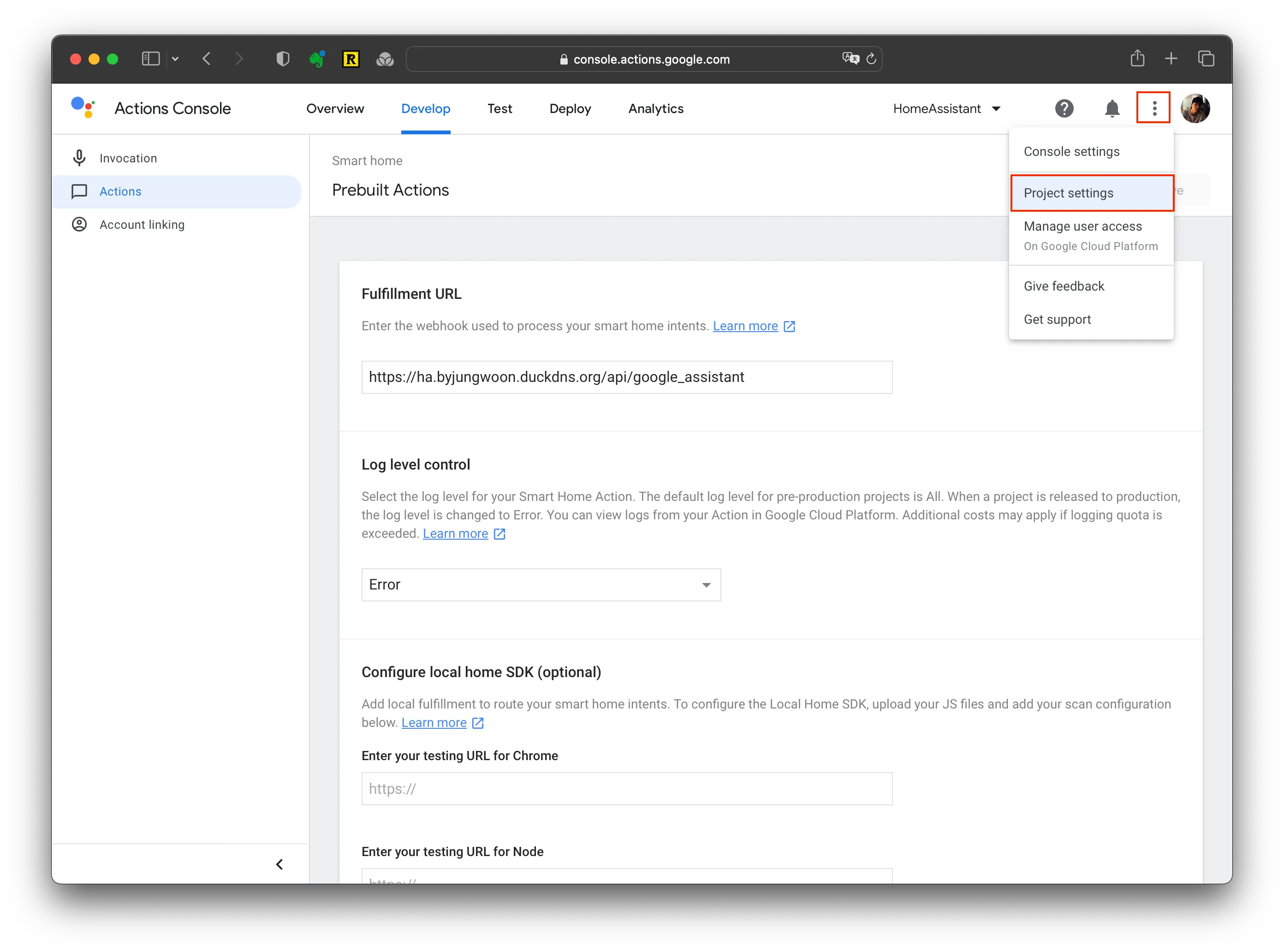Screen dimensions: 1284x952
Task: Open a new tab with plus icon
Action: (x=1171, y=59)
